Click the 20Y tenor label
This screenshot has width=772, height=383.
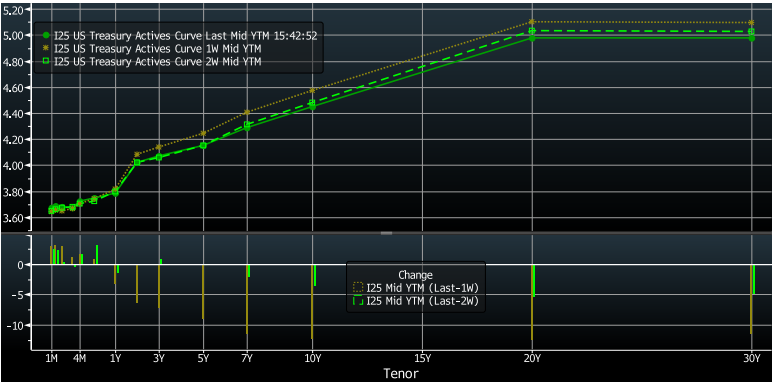tap(532, 358)
